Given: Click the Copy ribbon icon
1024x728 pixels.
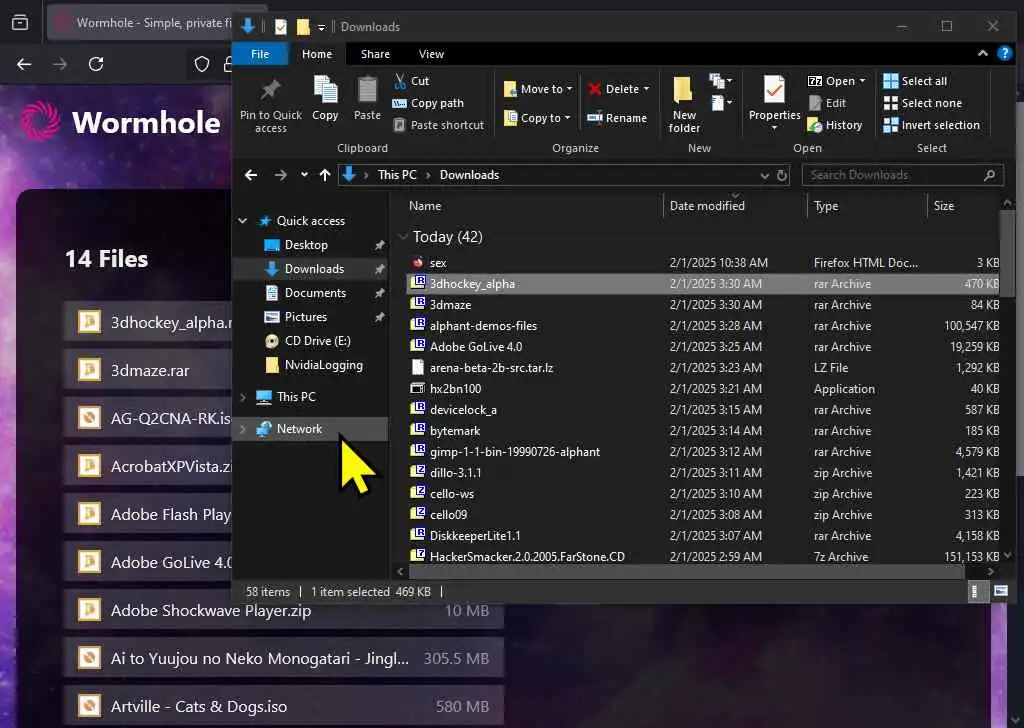Looking at the screenshot, I should pyautogui.click(x=325, y=90).
